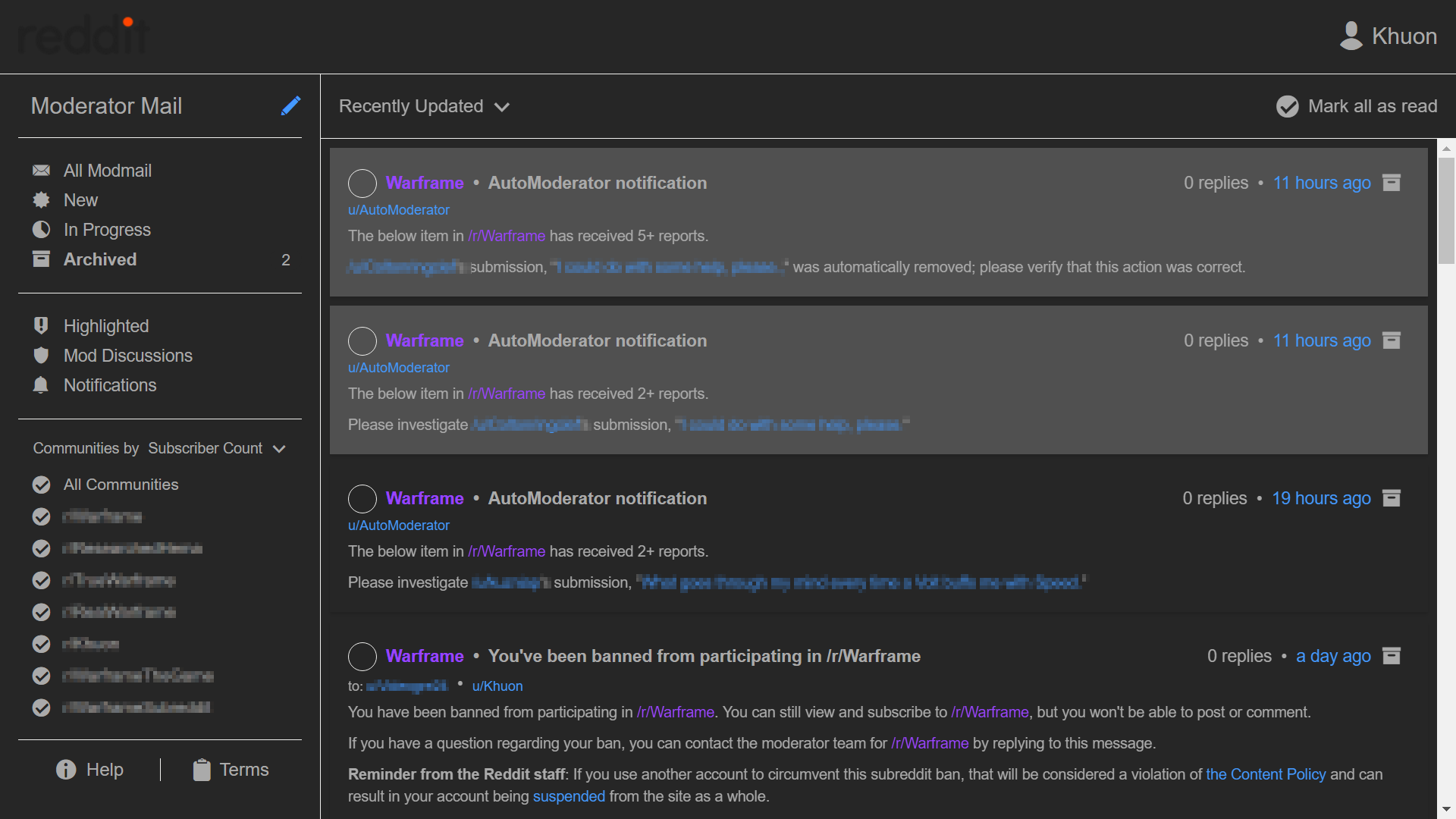Click the u/Khuon link in ban message
This screenshot has width=1456, height=819.
coord(497,686)
